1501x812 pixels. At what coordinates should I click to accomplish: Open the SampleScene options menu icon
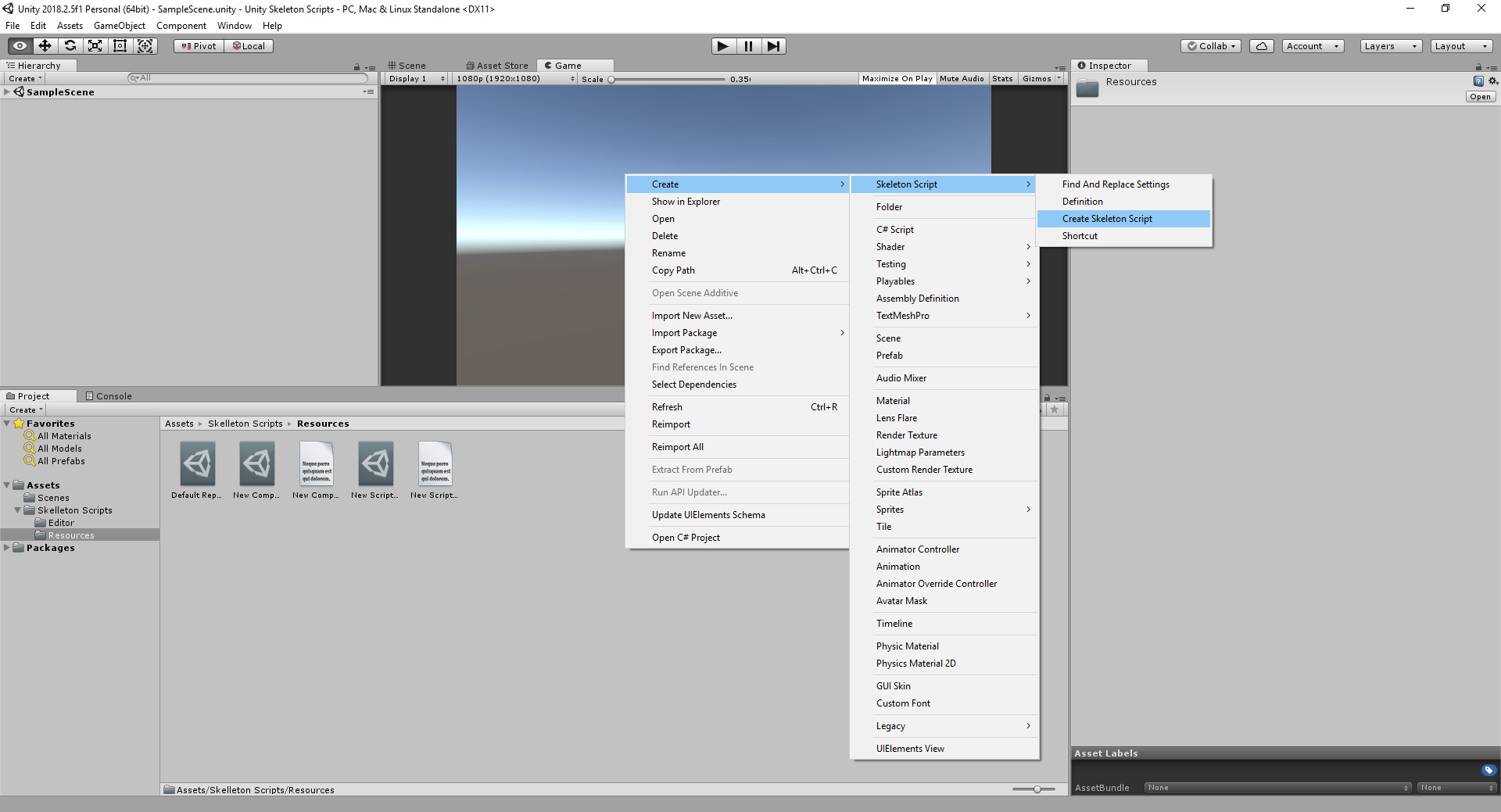(x=368, y=92)
